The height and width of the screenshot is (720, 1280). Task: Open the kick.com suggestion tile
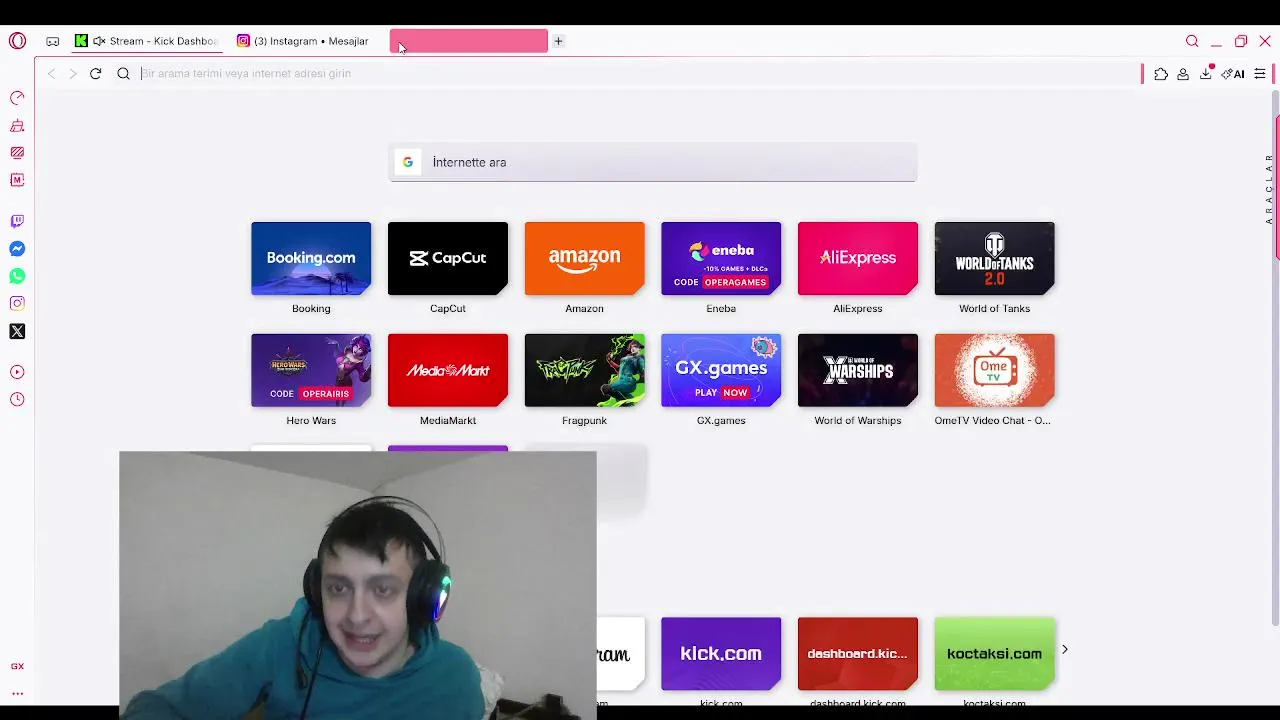[721, 654]
